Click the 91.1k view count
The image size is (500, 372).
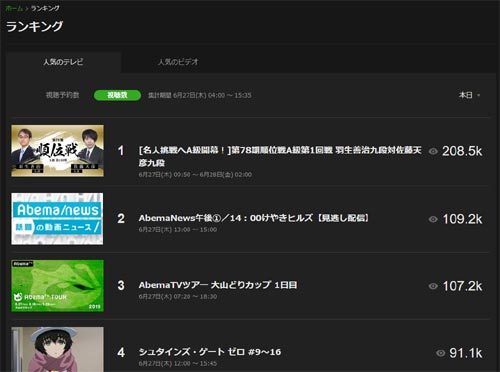[x=466, y=353]
